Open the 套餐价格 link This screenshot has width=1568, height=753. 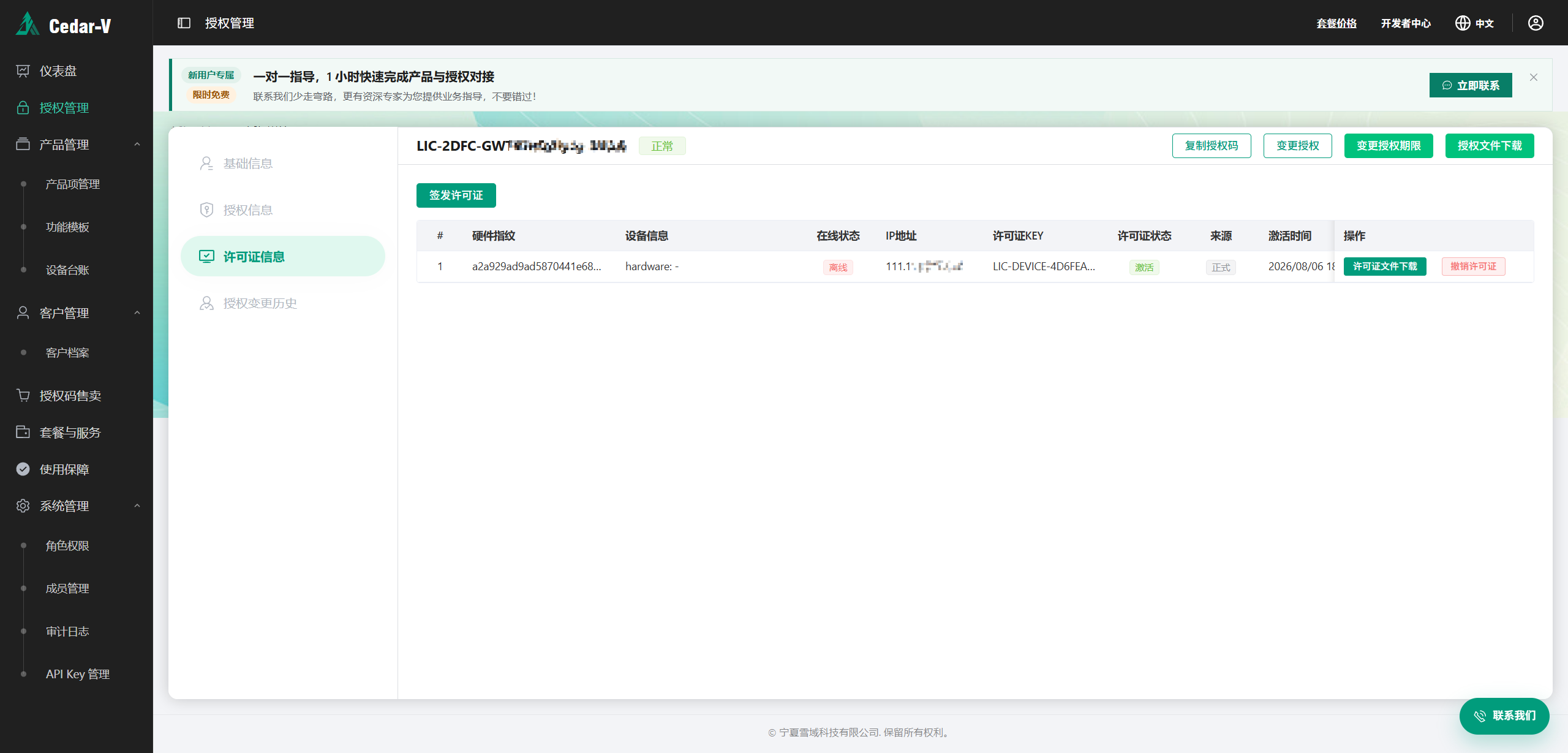click(x=1336, y=23)
